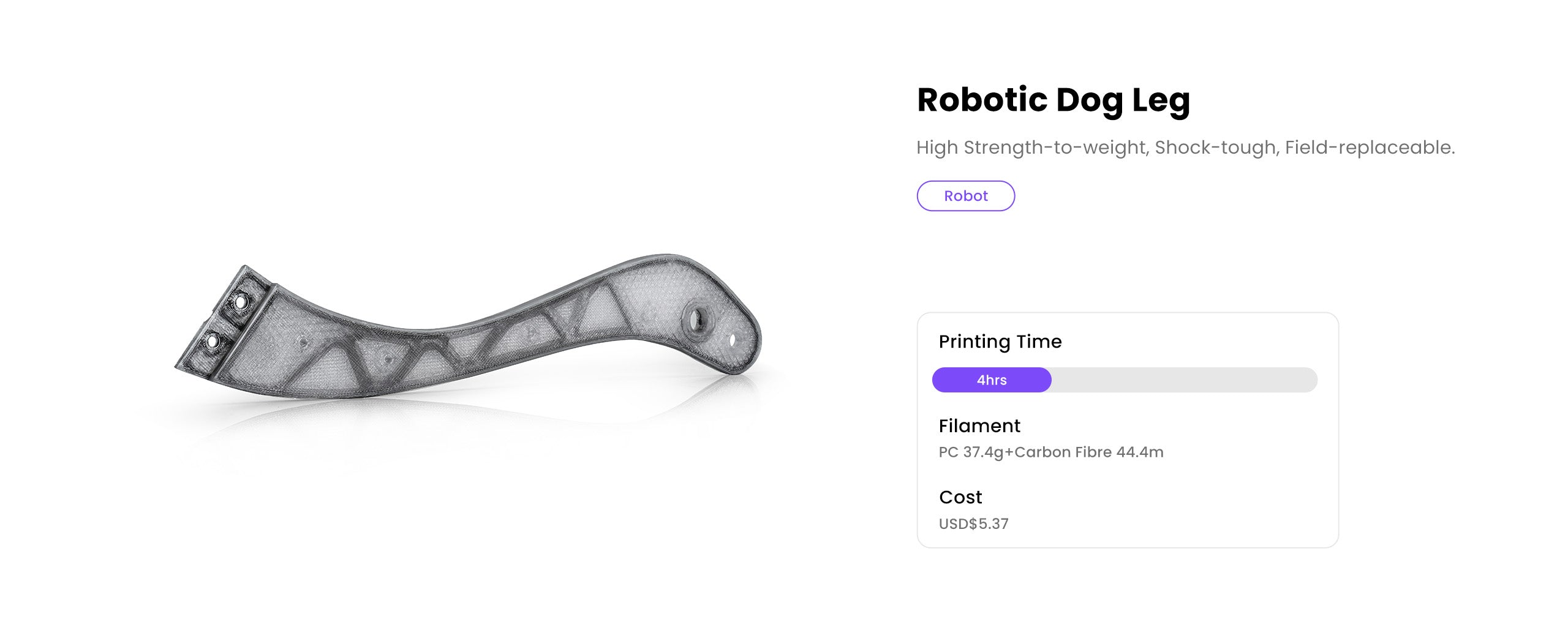Click the Cost label

coord(960,497)
